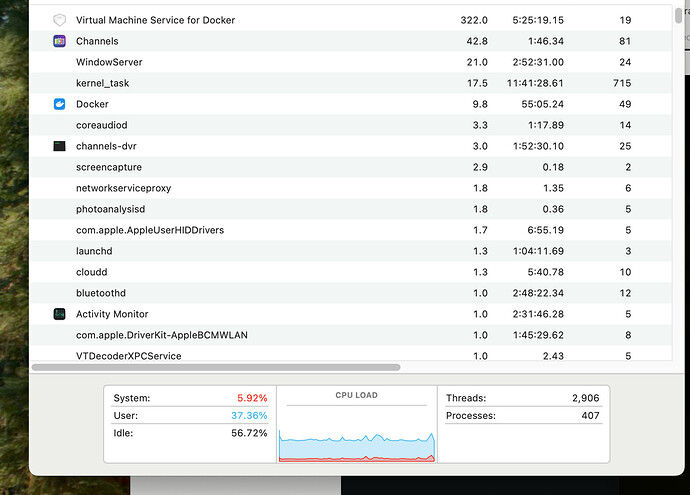
Task: Select the bluetoothd process
Action: (101, 293)
